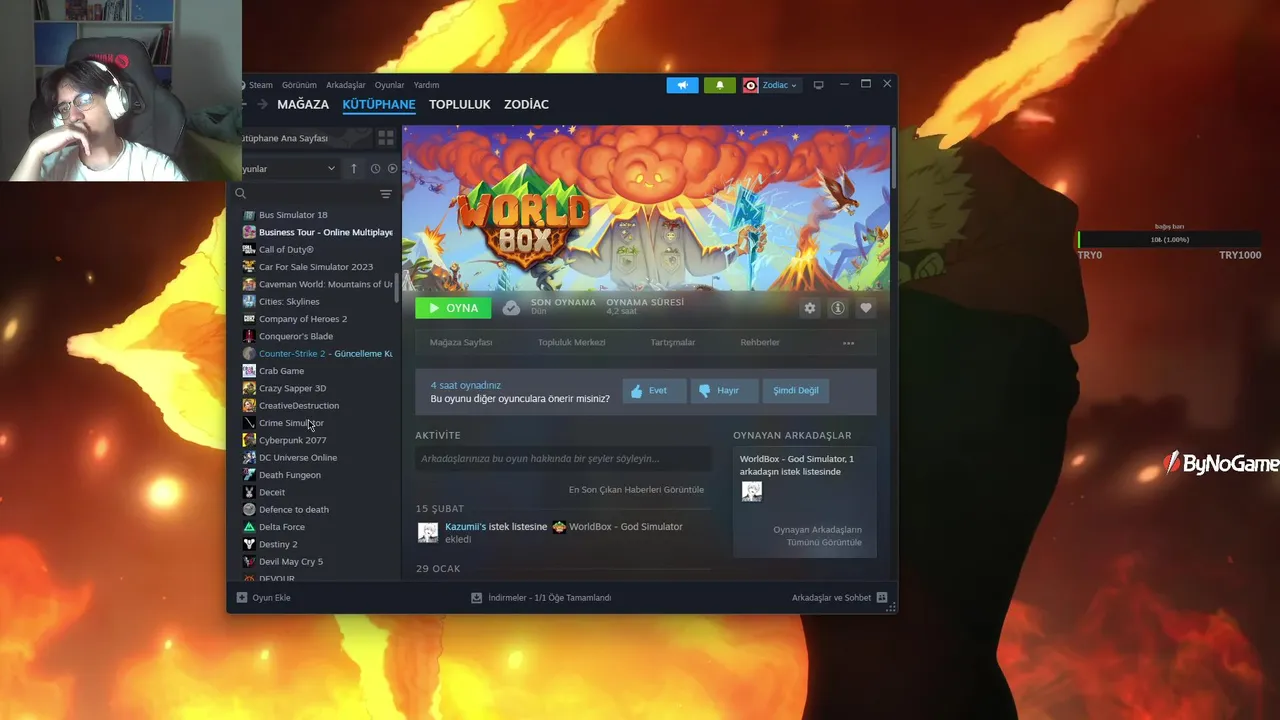Open the more links ellipsis menu
This screenshot has width=1280, height=720.
pyautogui.click(x=848, y=343)
